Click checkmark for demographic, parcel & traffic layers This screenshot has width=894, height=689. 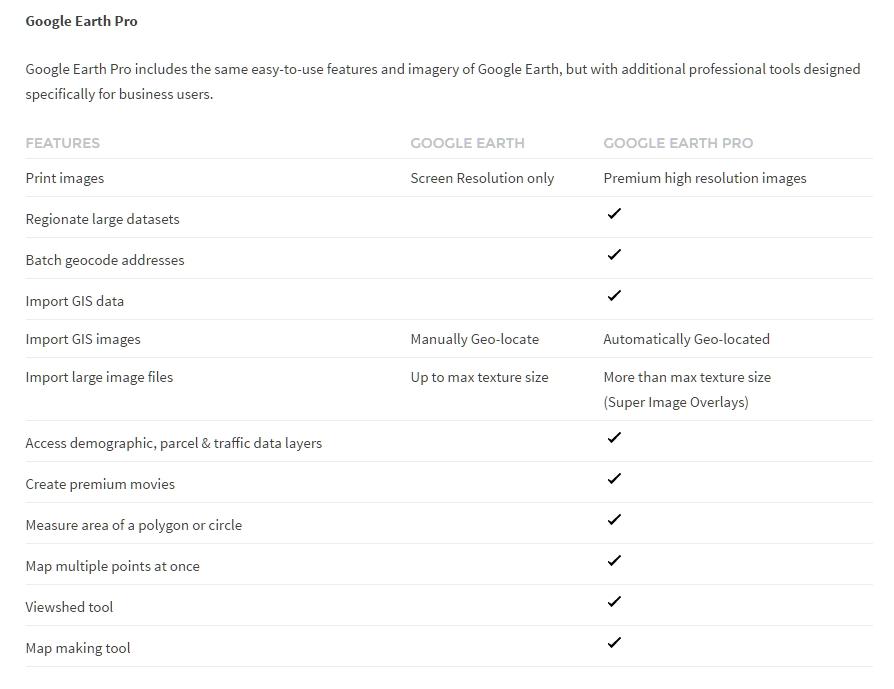[x=614, y=438]
